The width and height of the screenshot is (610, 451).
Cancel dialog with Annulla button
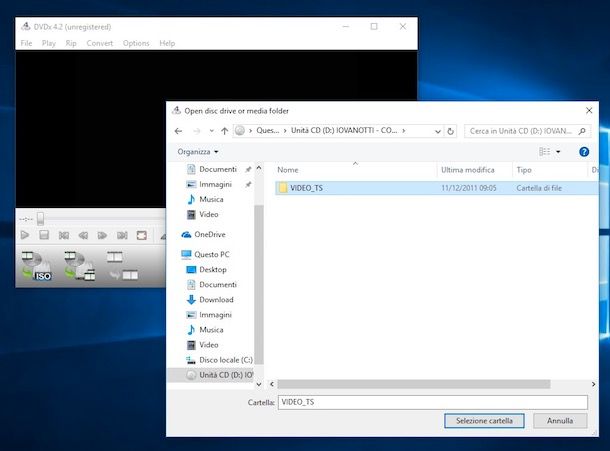click(x=560, y=421)
